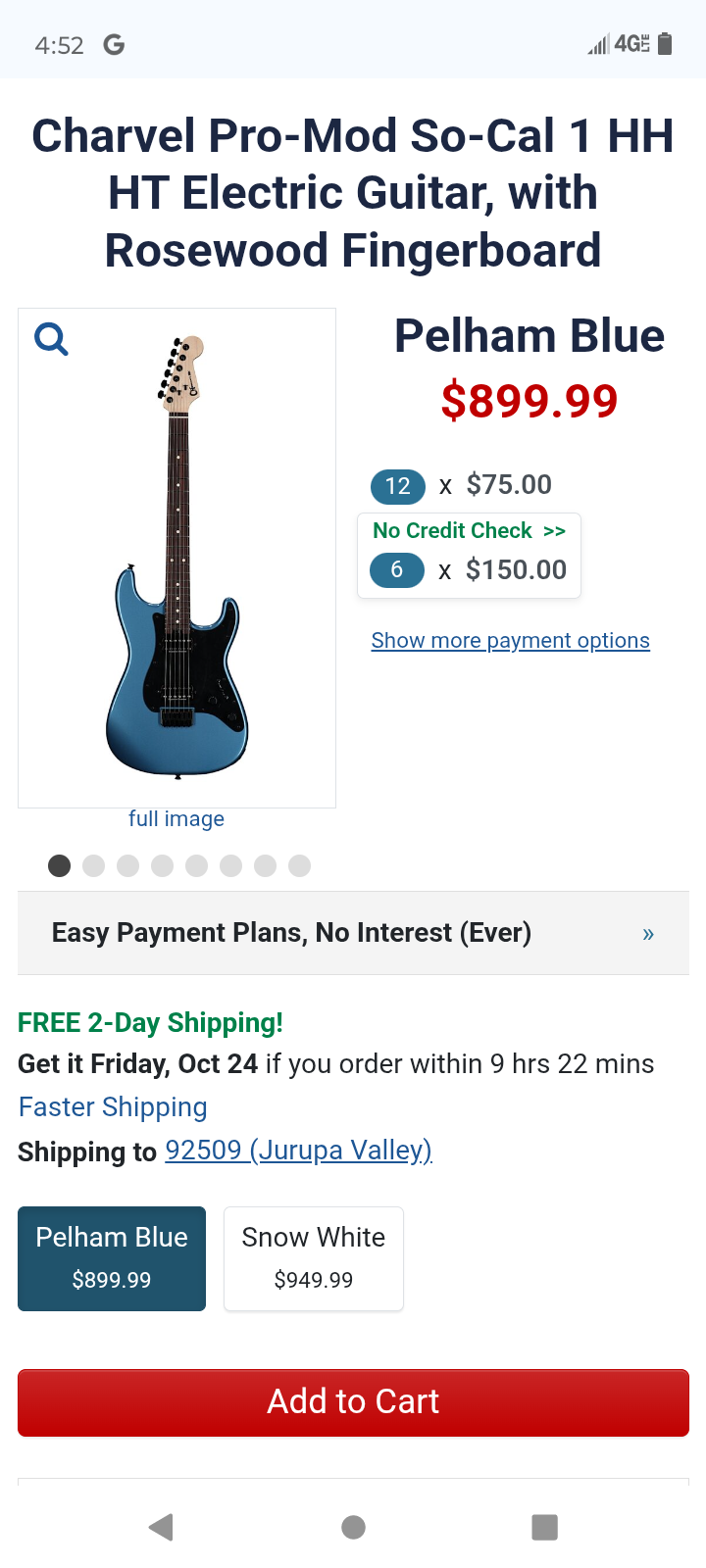Select the Pelham Blue color option
Image resolution: width=706 pixels, height=1568 pixels.
coord(112,1258)
